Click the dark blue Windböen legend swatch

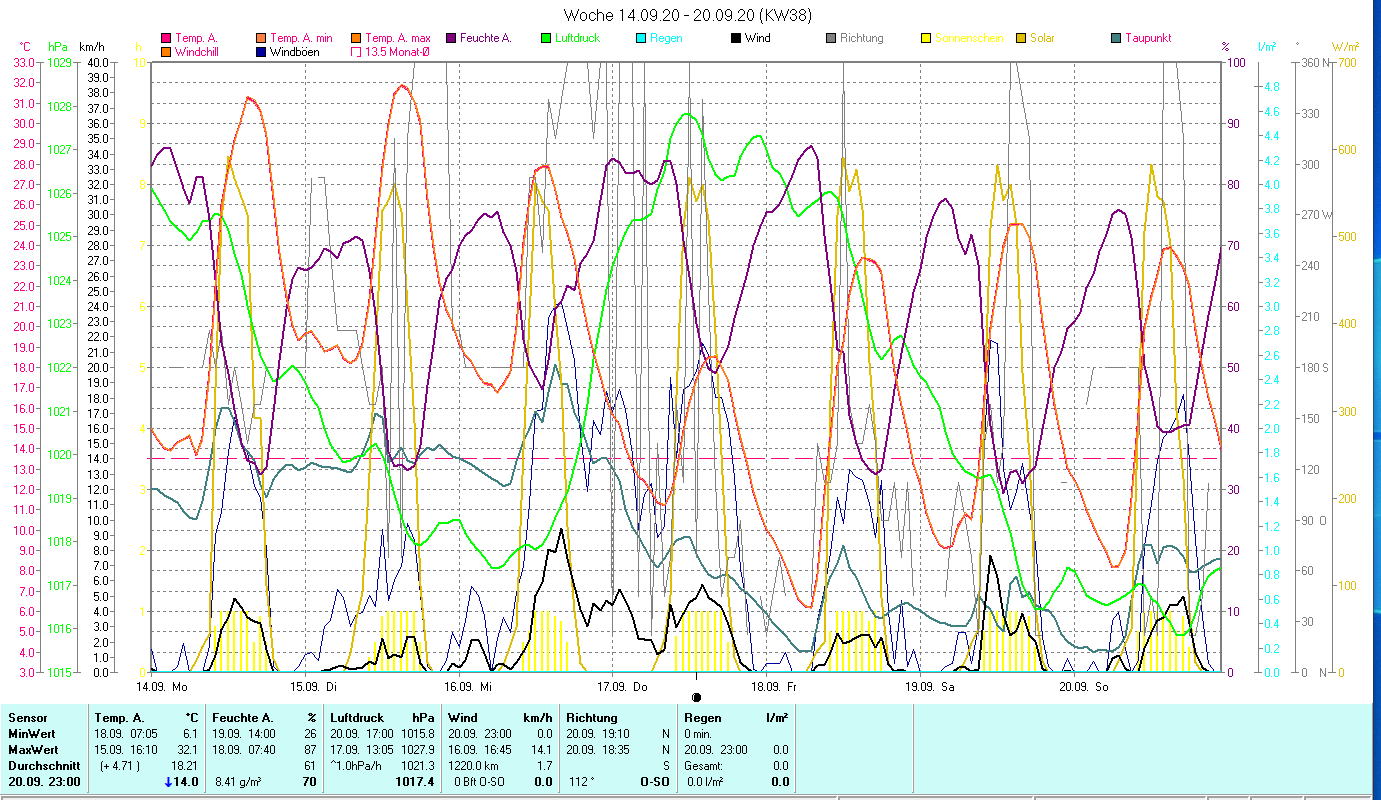click(260, 51)
